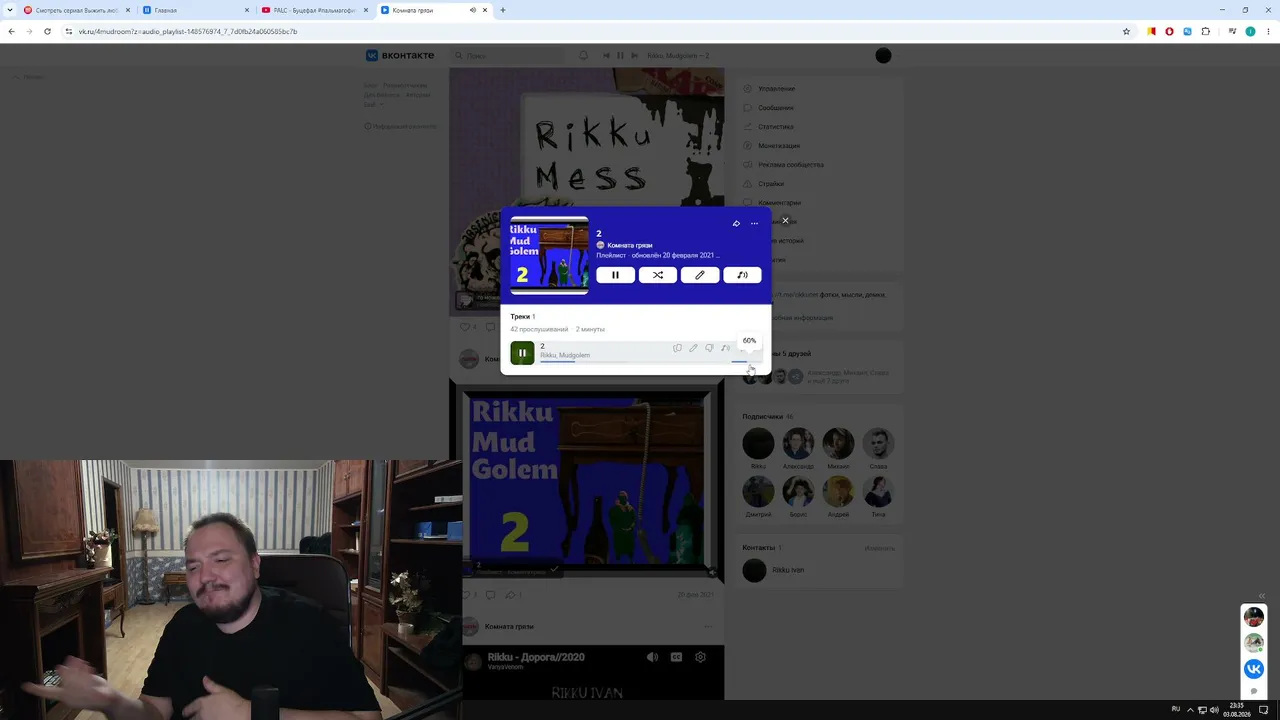Open the VK messenger icon in chat dock
This screenshot has width=1280, height=720.
pos(1254,669)
